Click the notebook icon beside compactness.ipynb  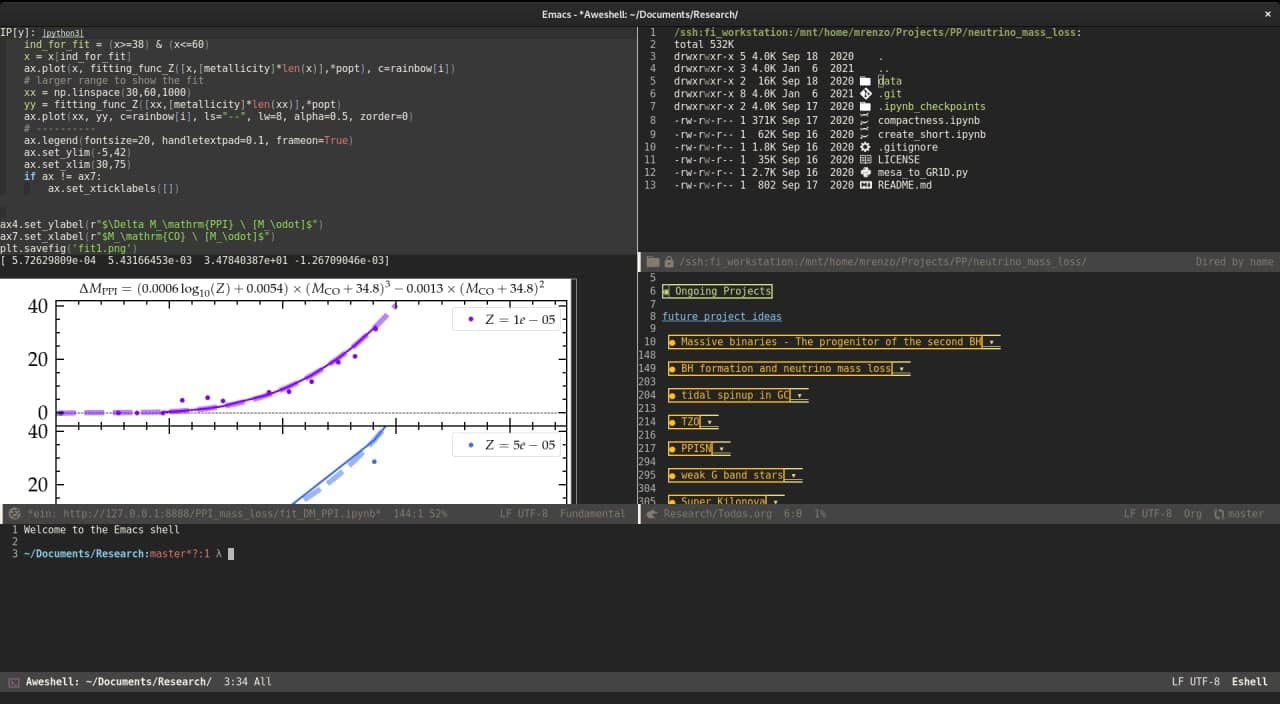865,120
